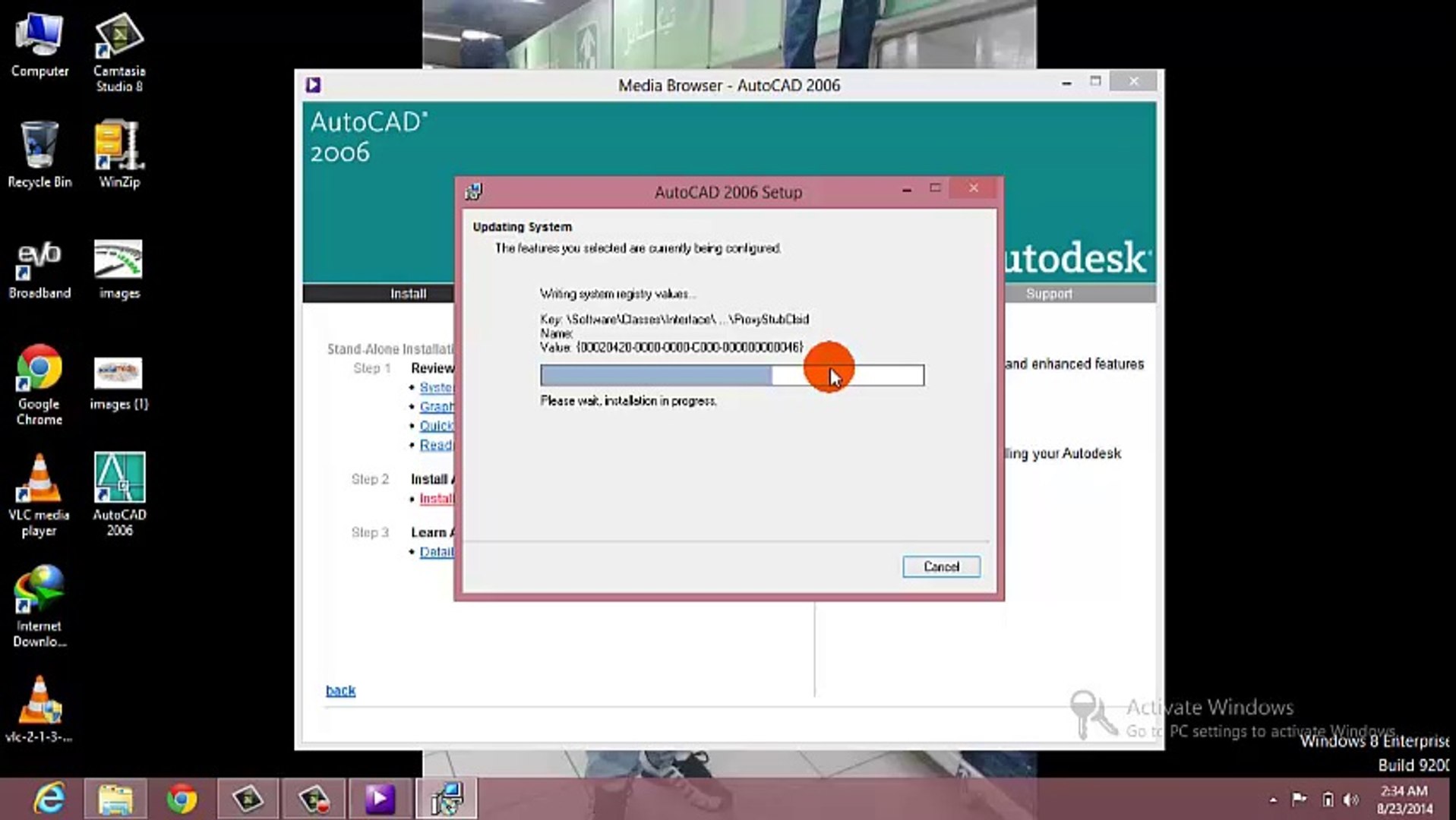Click the AutoCAD 2006 Setup title icon
Image resolution: width=1456 pixels, height=820 pixels.
coord(473,191)
